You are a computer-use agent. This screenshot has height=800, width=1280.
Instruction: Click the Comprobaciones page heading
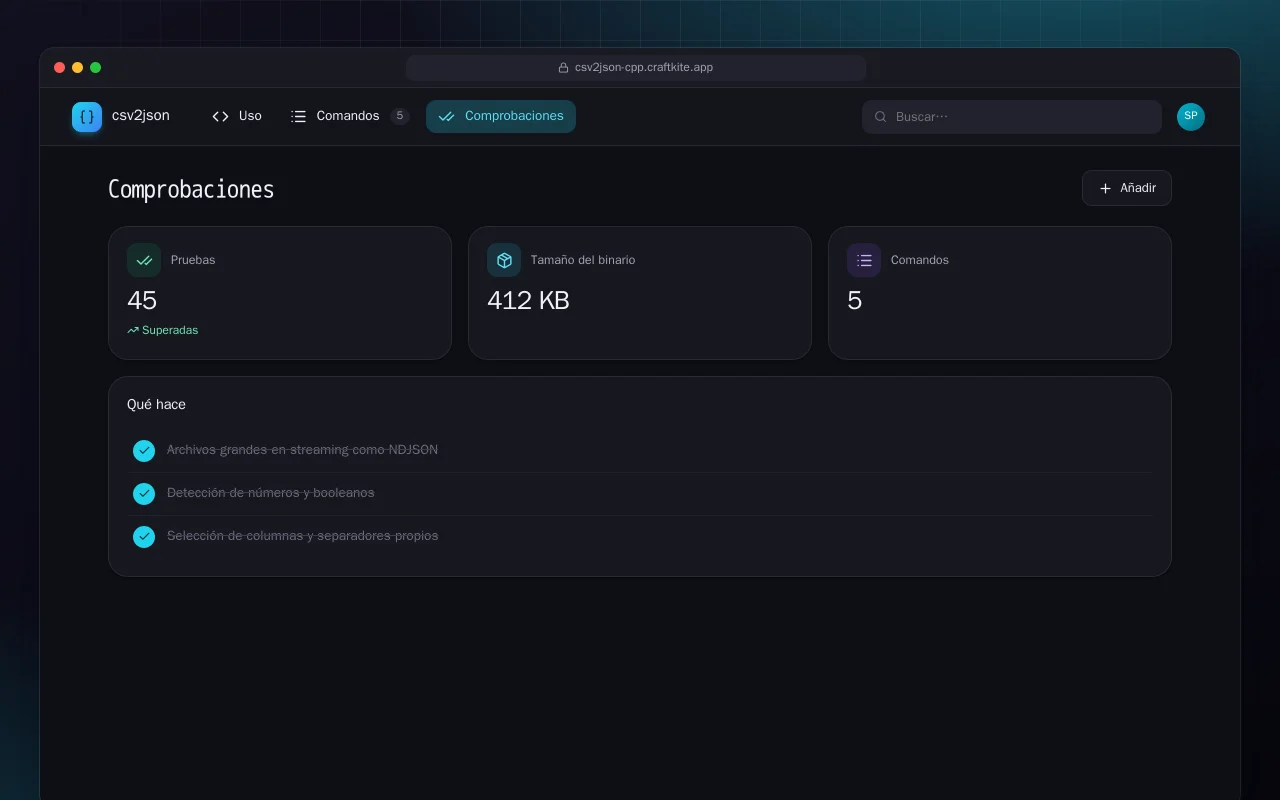click(x=191, y=189)
